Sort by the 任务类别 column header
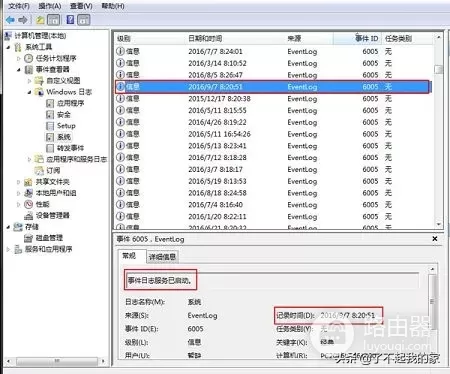This screenshot has height=374, width=450. coord(407,38)
